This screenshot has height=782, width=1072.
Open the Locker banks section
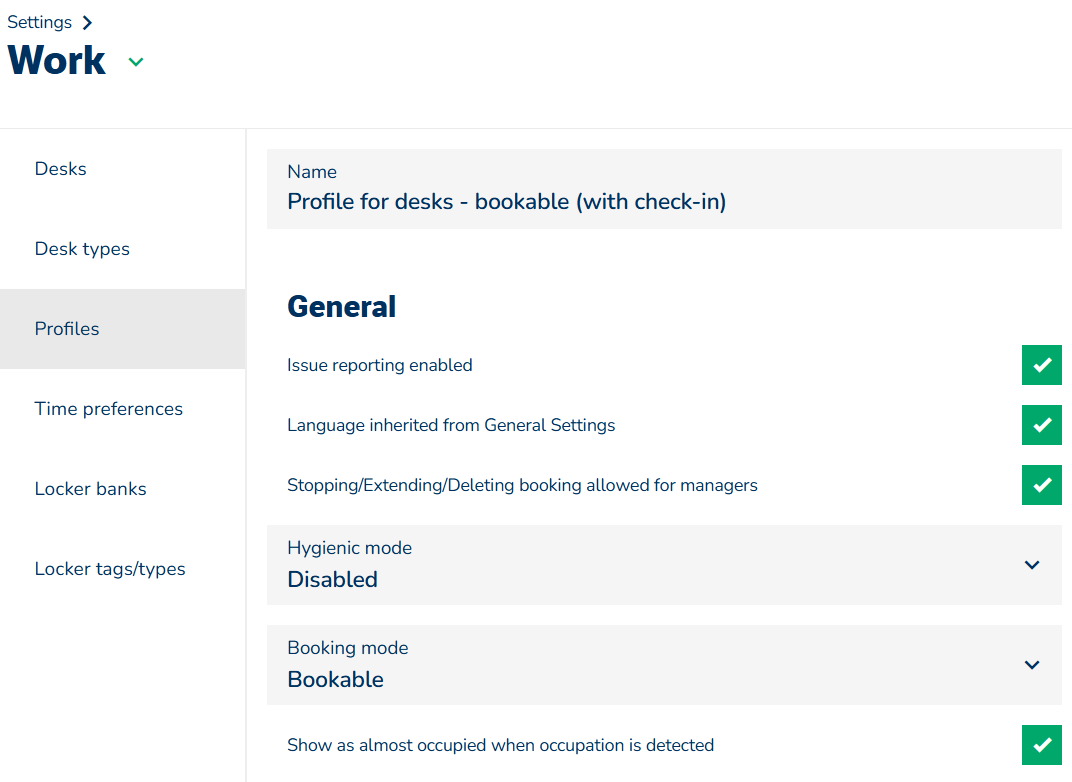pyautogui.click(x=91, y=489)
